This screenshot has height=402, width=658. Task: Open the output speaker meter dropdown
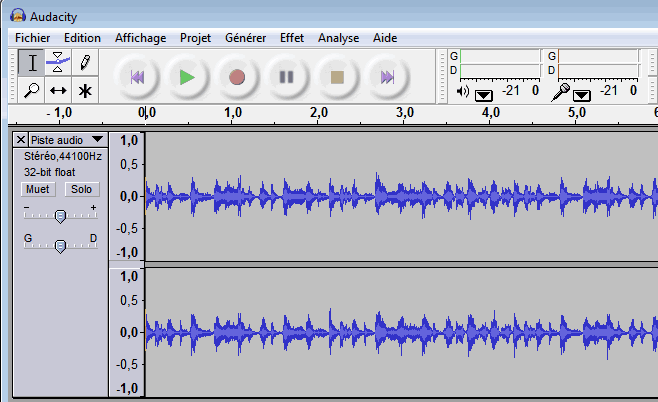pos(484,95)
